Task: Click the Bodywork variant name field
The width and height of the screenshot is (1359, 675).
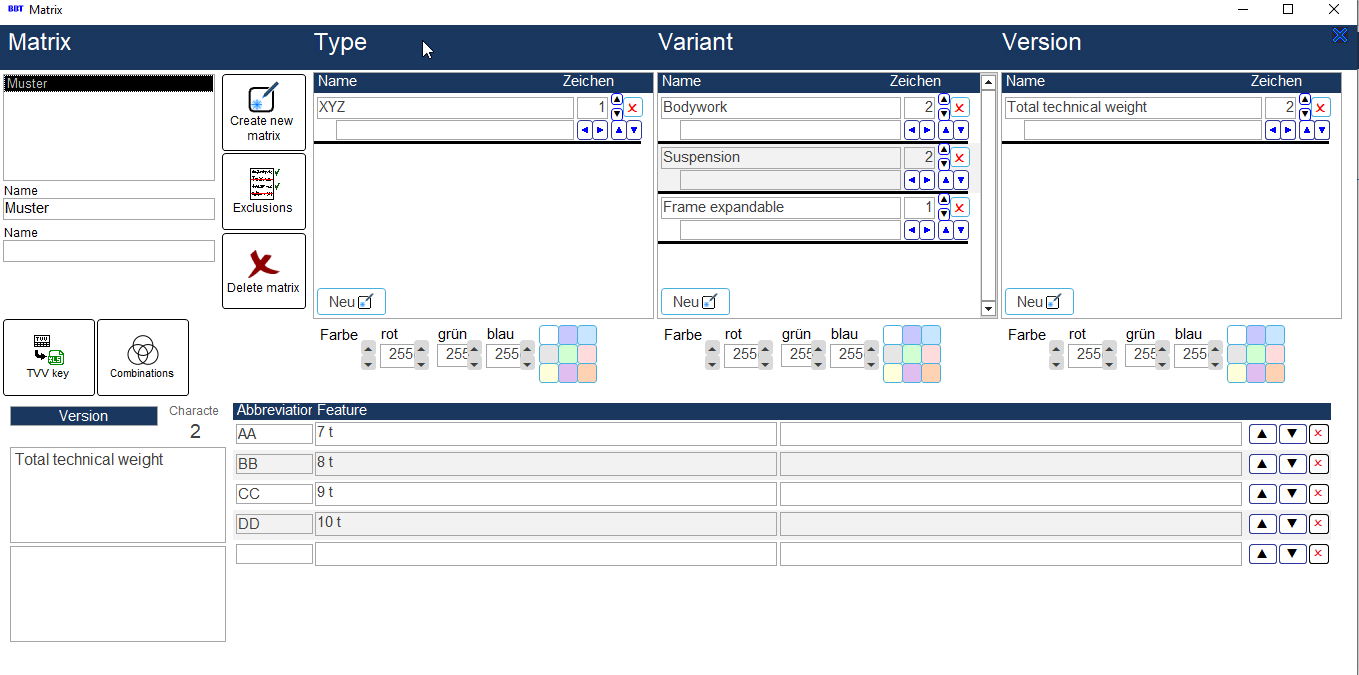Action: coord(781,108)
